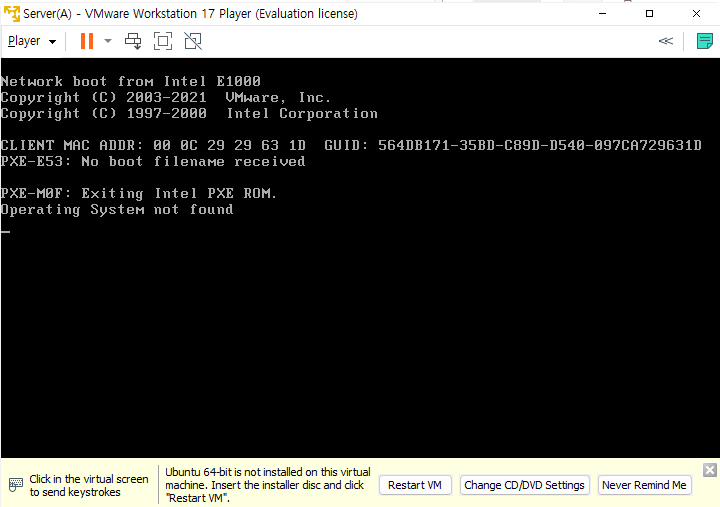The height and width of the screenshot is (507, 720).
Task: Minimize the VMware Player window
Action: coord(602,13)
